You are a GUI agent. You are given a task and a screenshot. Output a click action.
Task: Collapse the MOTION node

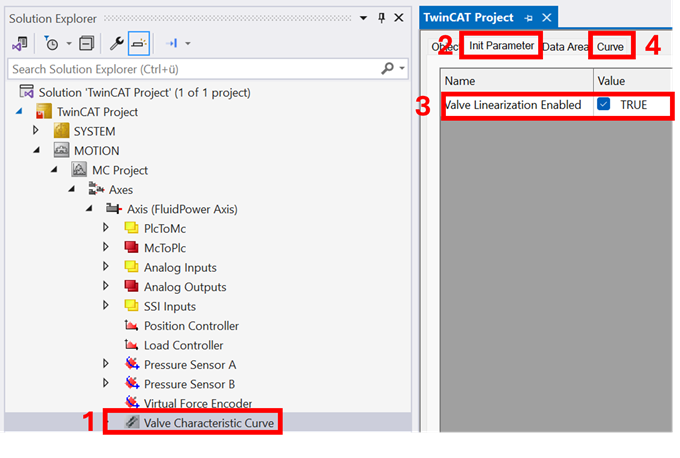(x=37, y=150)
